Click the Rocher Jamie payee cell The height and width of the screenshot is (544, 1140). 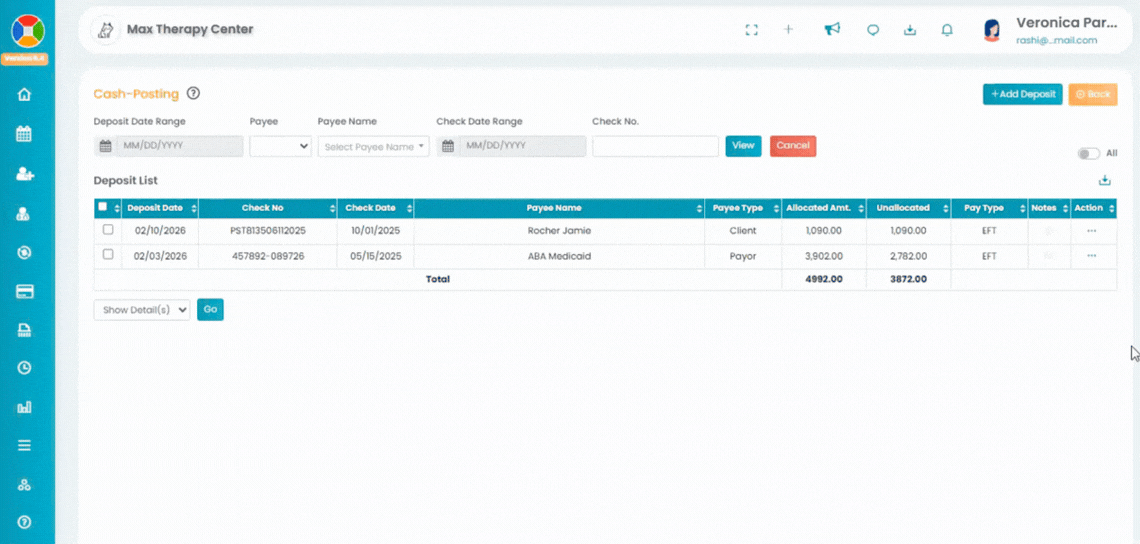[x=559, y=231]
